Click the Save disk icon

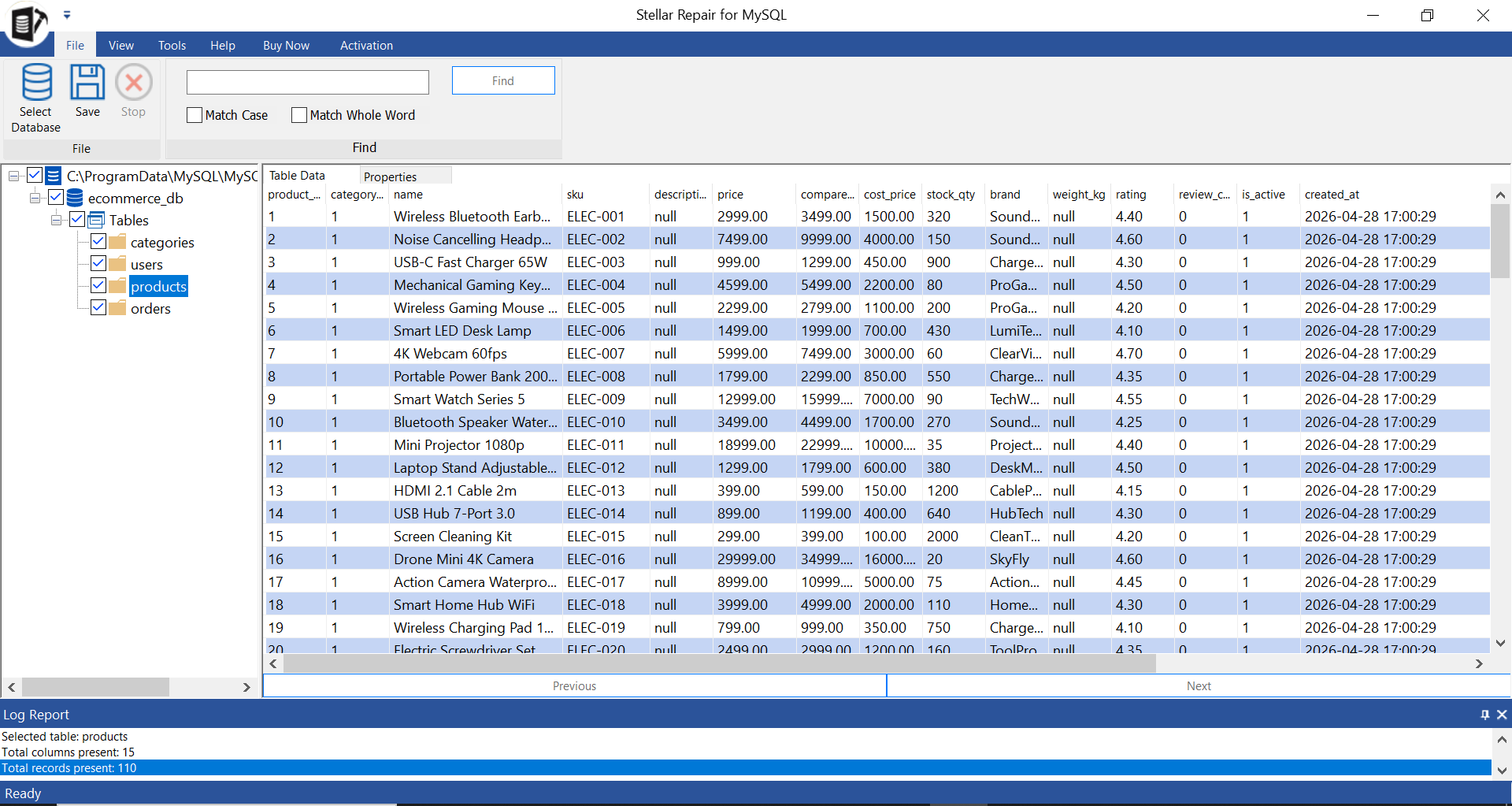(x=87, y=82)
